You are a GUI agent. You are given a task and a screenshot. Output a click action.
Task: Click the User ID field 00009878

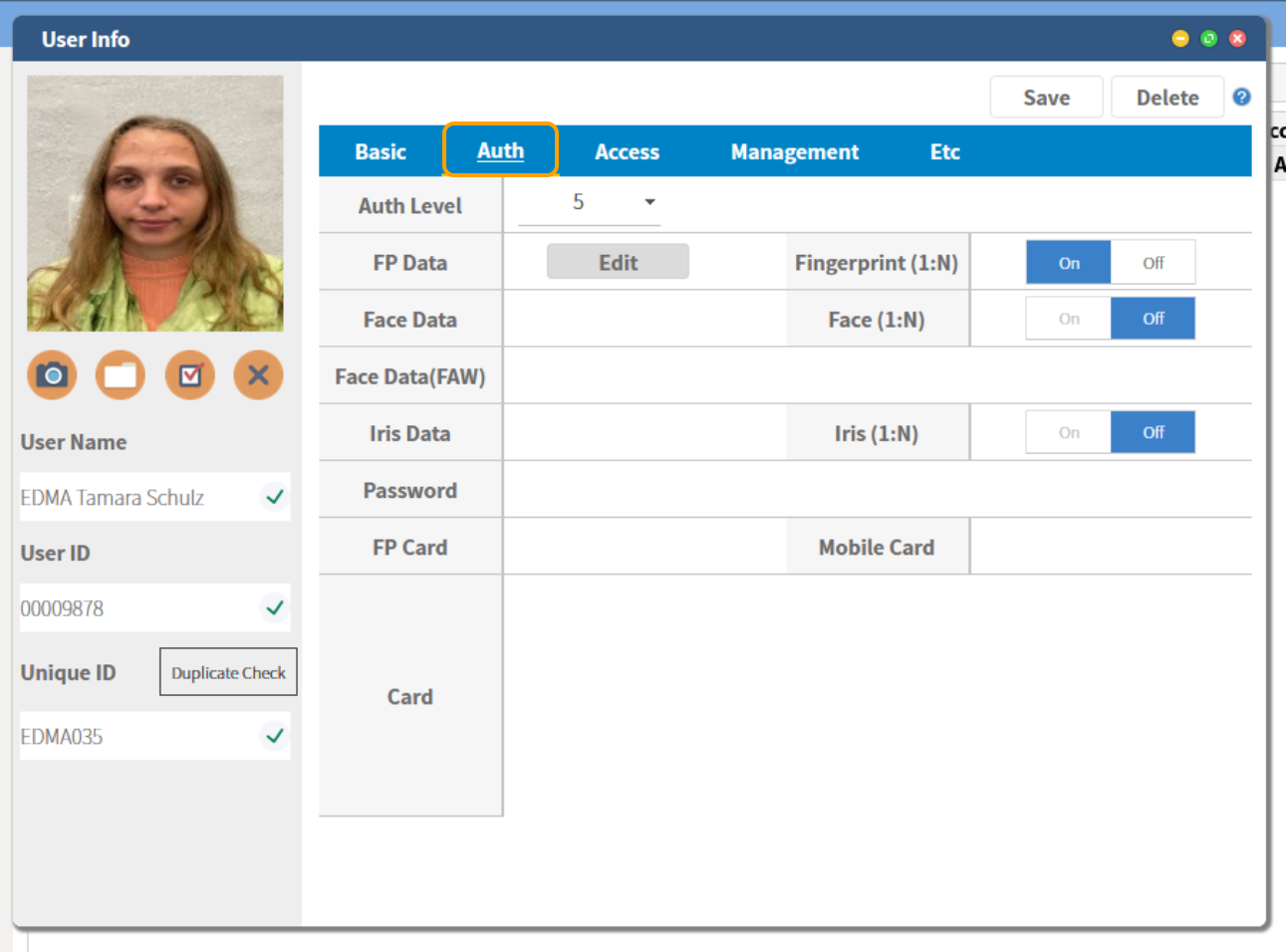(155, 607)
